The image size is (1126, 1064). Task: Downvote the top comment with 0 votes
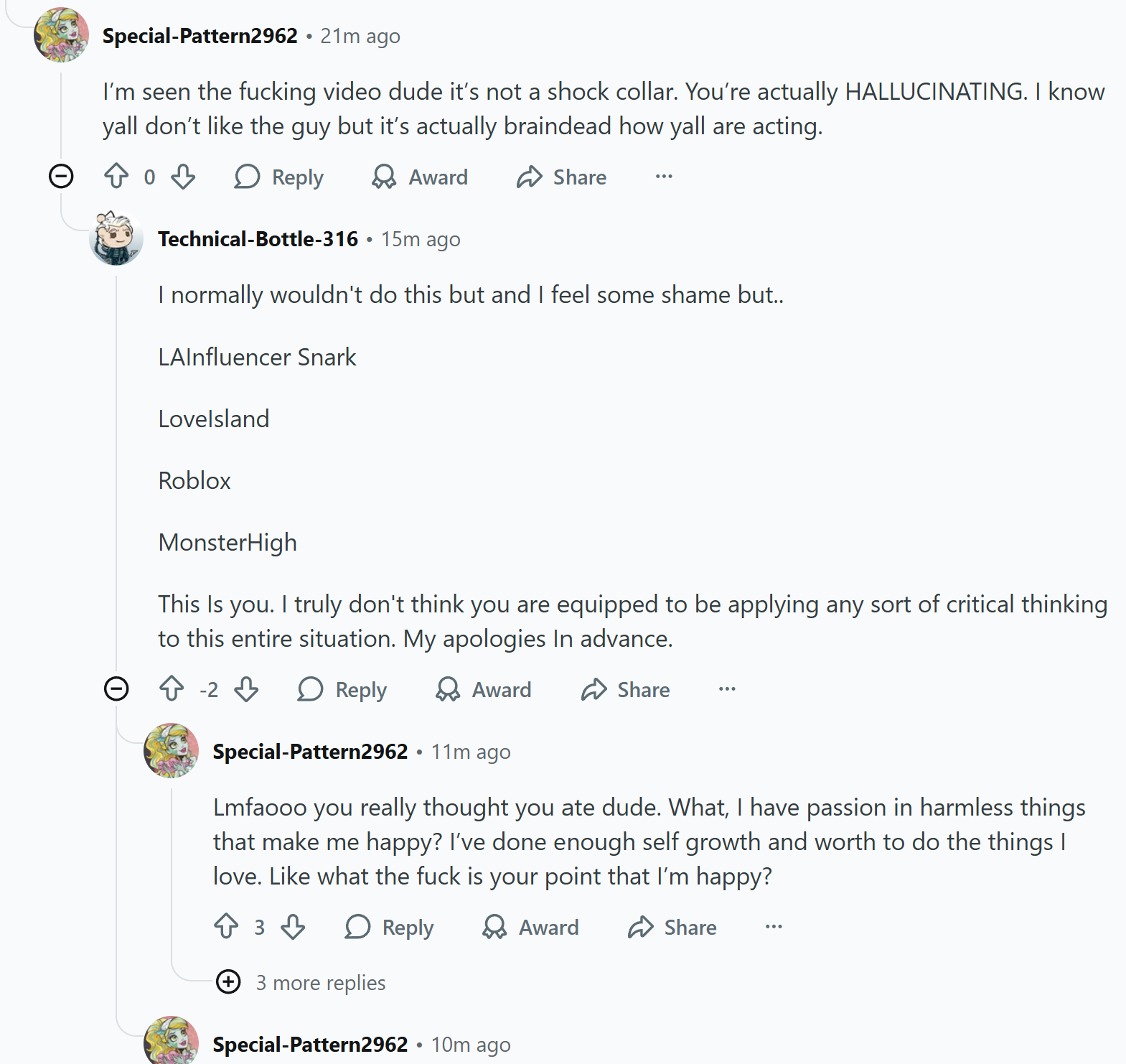pos(183,177)
